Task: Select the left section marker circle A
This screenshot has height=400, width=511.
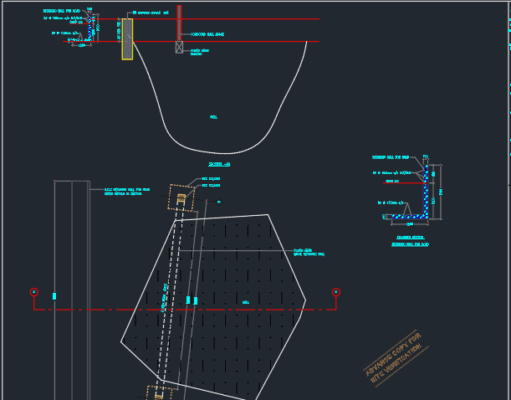Action: (34, 292)
